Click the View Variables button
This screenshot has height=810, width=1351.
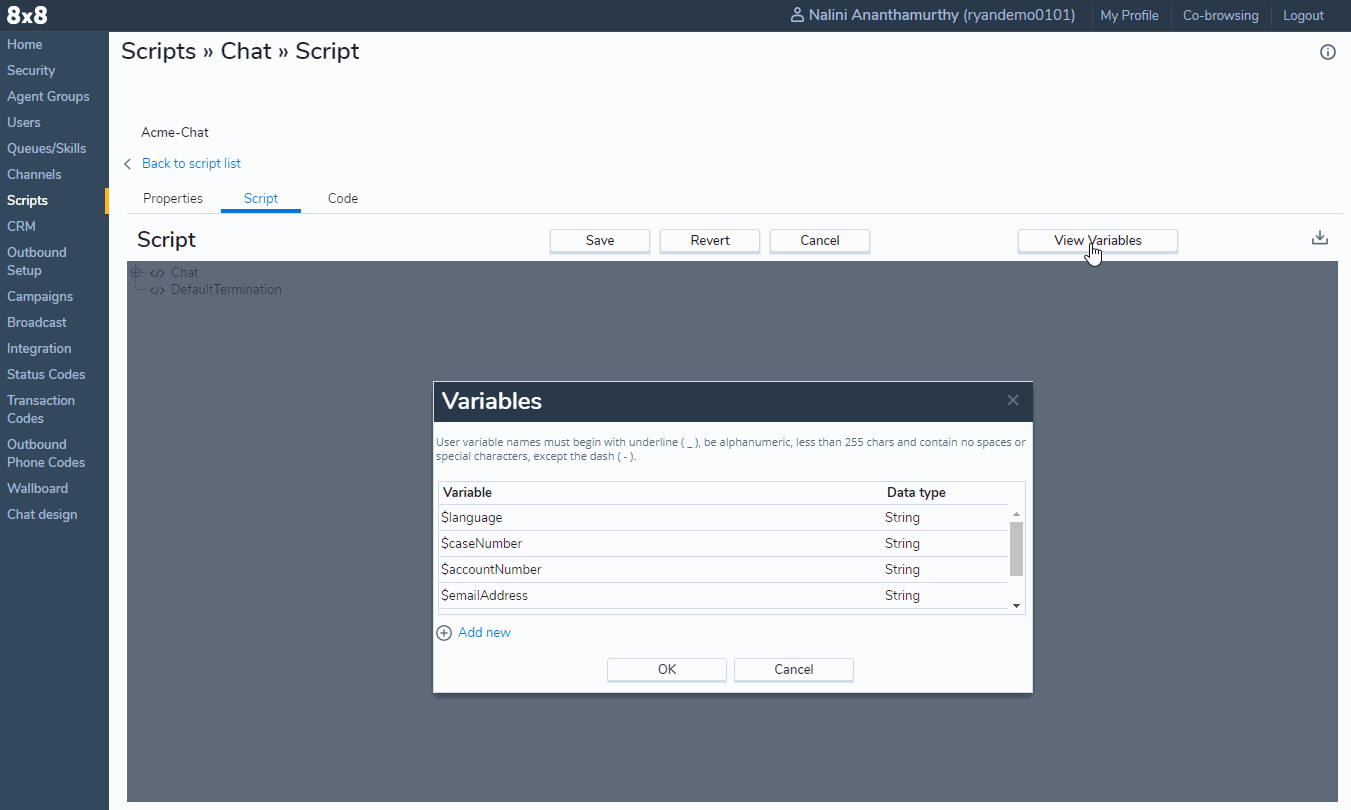pyautogui.click(x=1098, y=240)
